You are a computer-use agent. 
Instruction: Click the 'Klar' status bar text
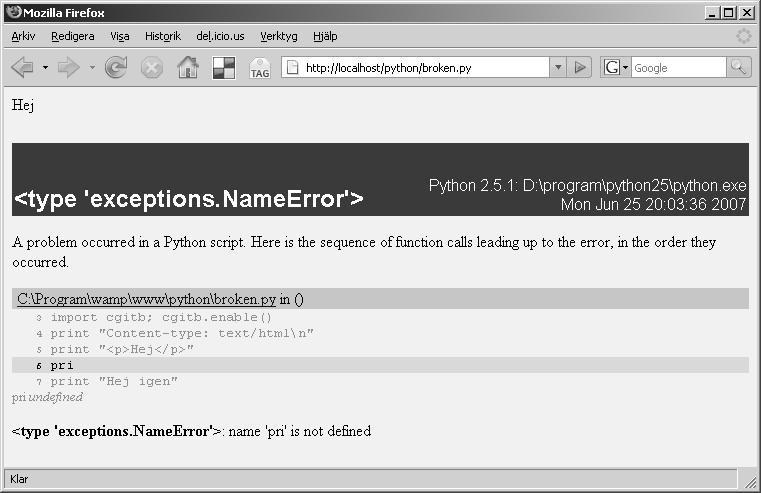click(x=19, y=479)
